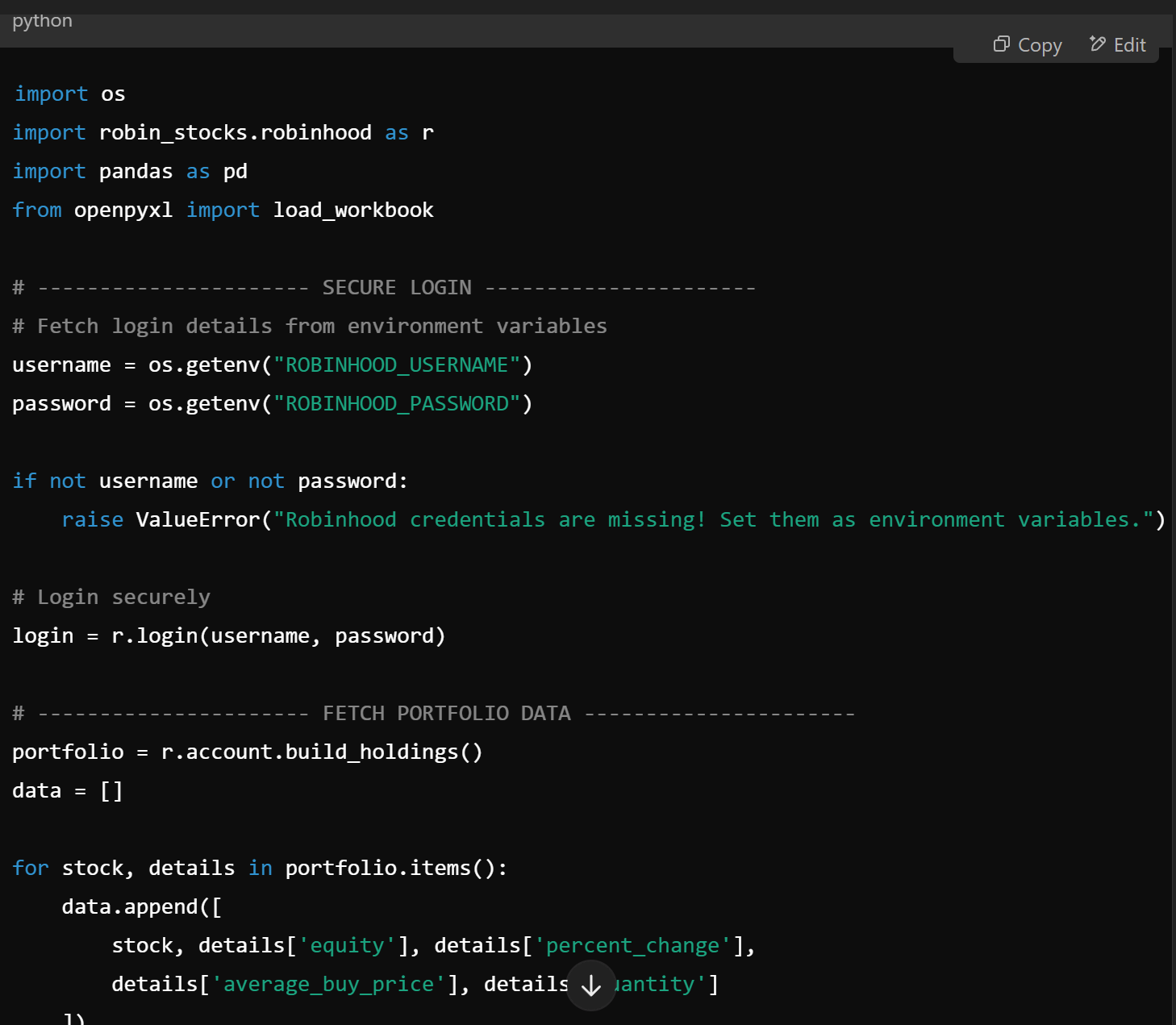This screenshot has height=1025, width=1176.
Task: Click the "ROBINHOOD_USERNAME" string
Action: coord(397,365)
